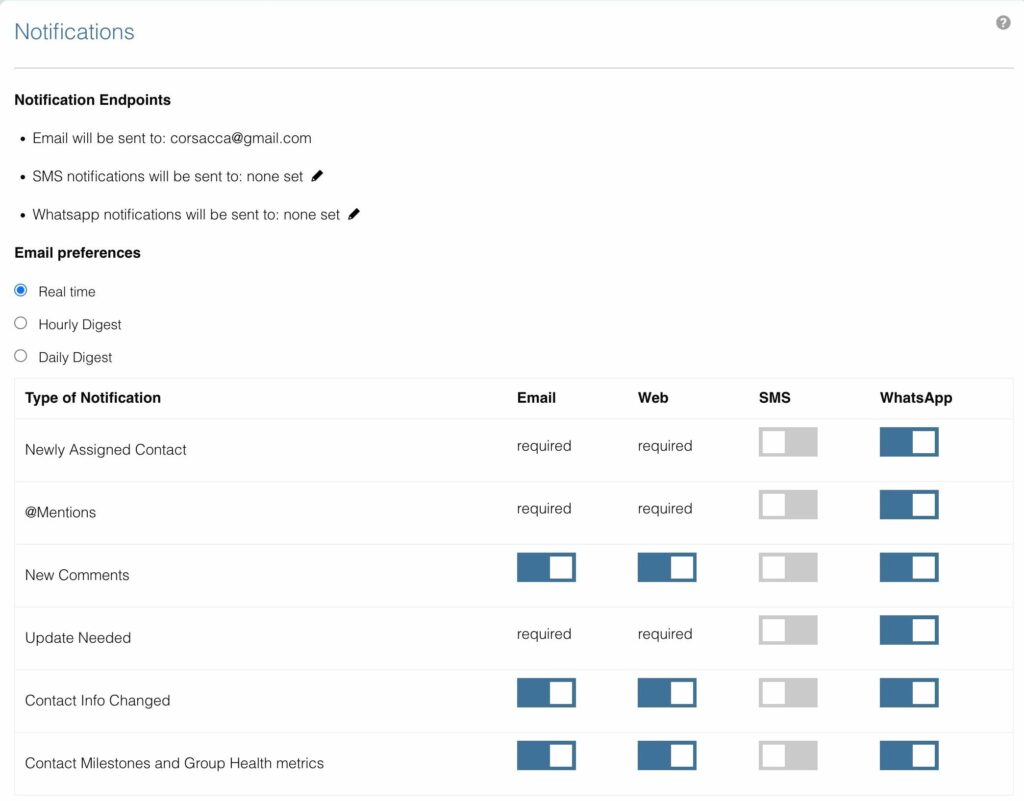The width and height of the screenshot is (1024, 801).
Task: Disable Web for Contact Info Changed
Action: click(x=667, y=693)
